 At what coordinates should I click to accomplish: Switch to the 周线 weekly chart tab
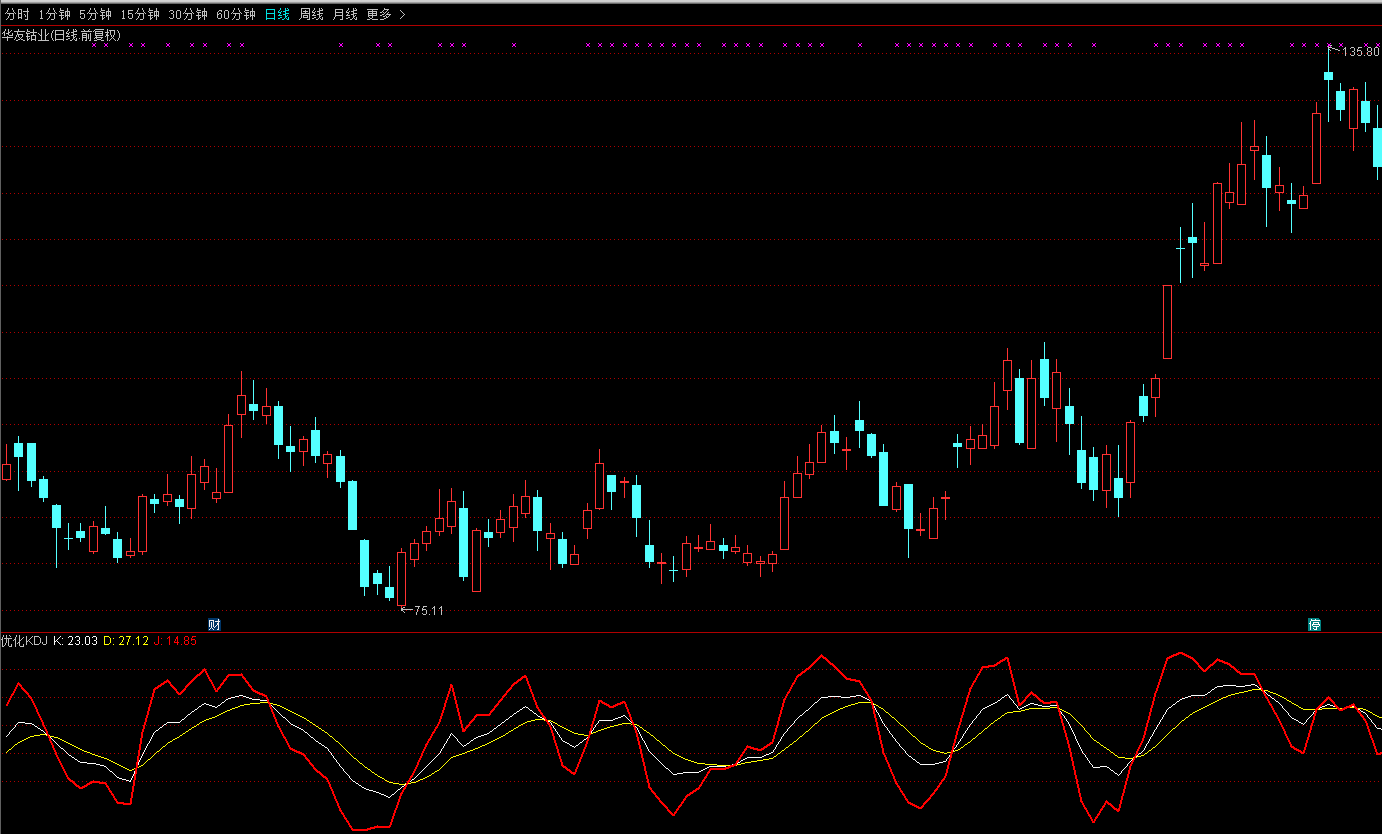[x=312, y=15]
